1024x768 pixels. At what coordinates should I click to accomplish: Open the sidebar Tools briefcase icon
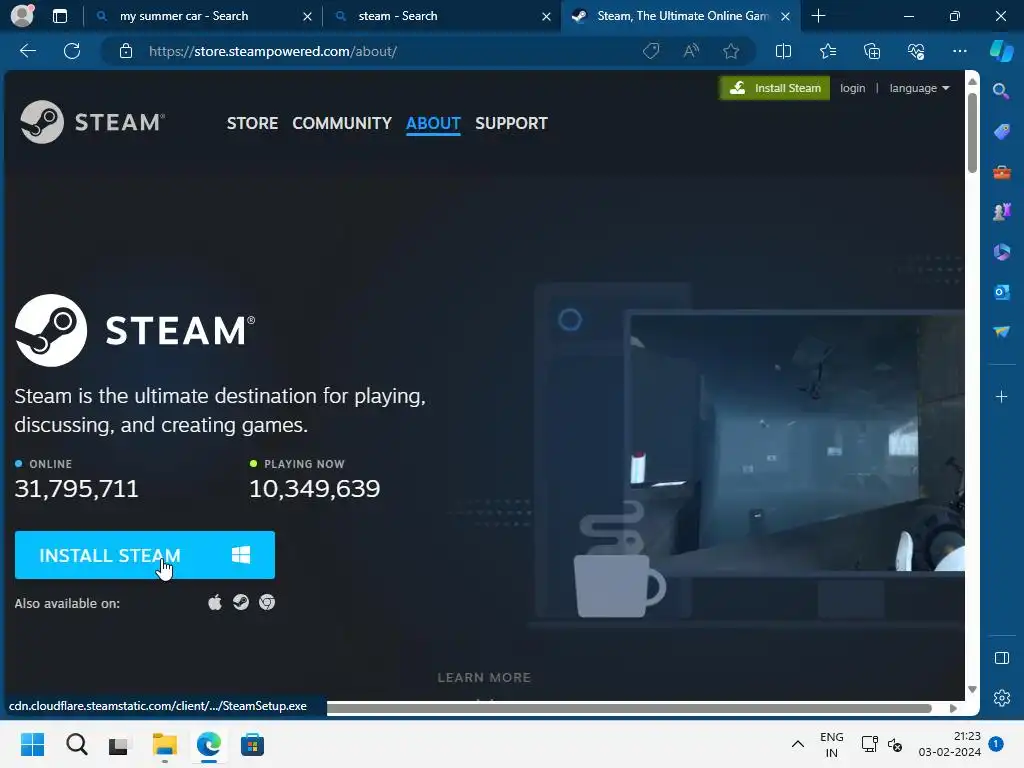(x=1001, y=172)
